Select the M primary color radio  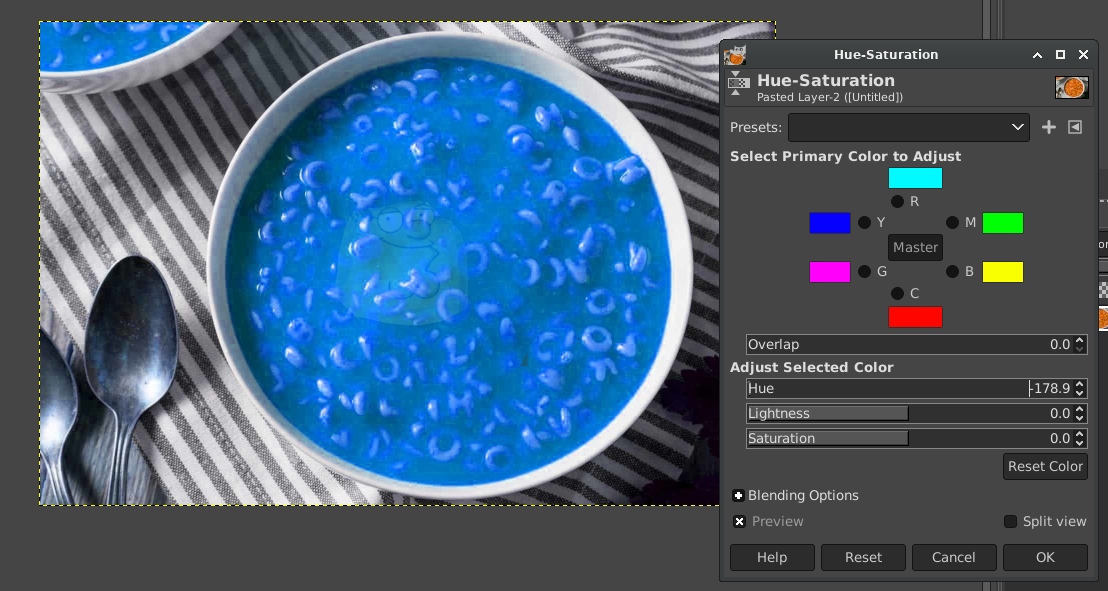tap(953, 223)
